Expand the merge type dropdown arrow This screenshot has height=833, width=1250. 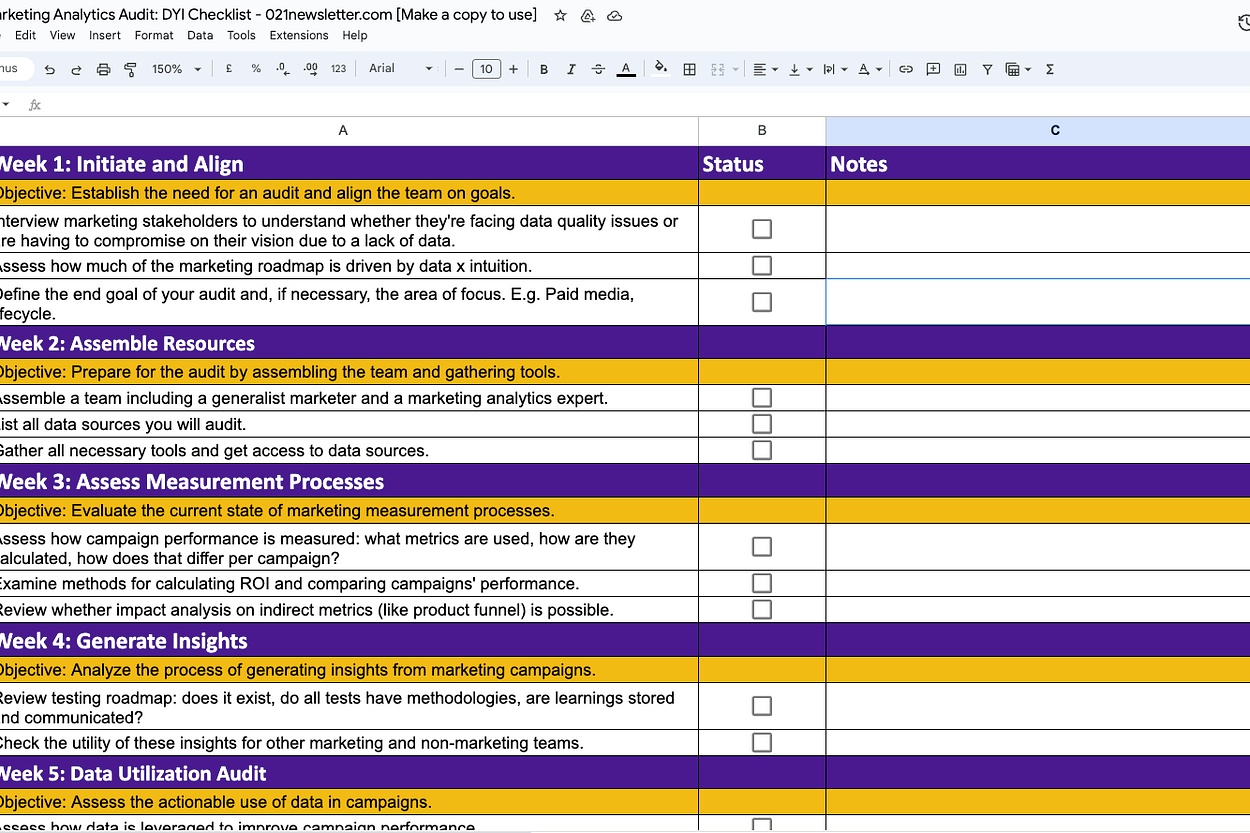point(736,69)
